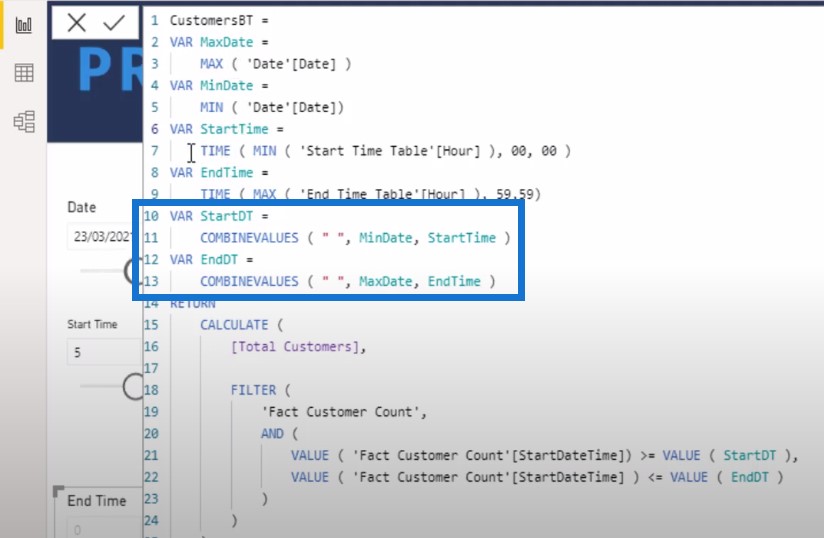Click COMBINEVALUES with MinDate, StartTime on line 11
Image resolution: width=824 pixels, height=538 pixels.
click(x=355, y=238)
